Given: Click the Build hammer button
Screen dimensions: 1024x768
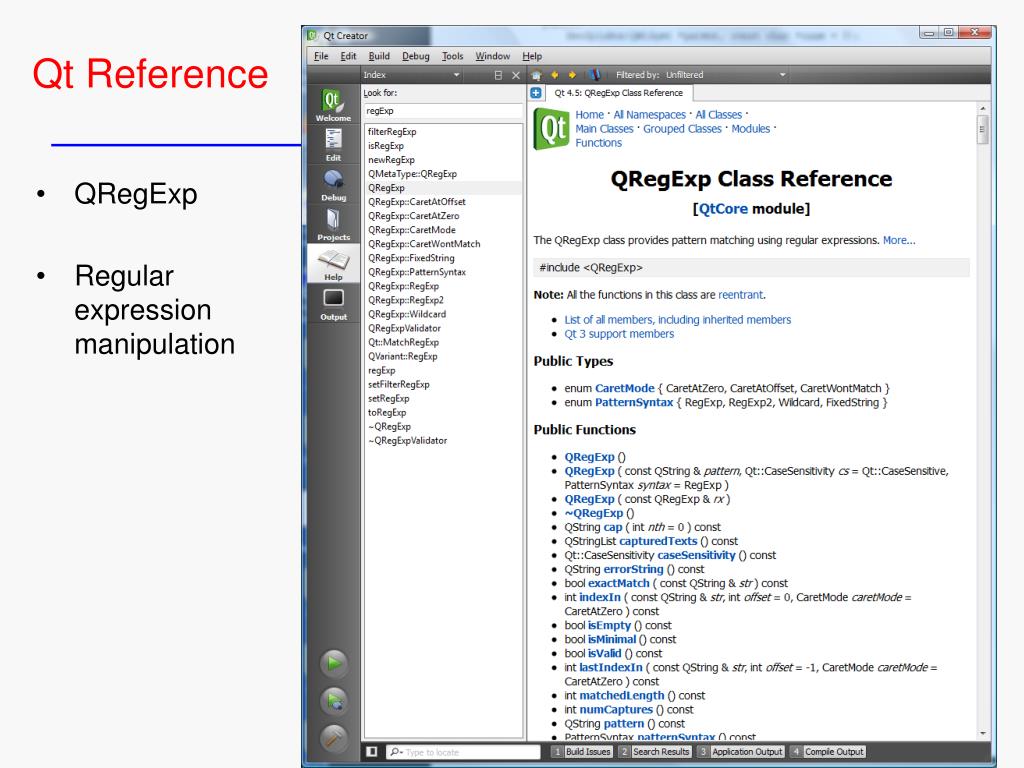Looking at the screenshot, I should point(334,738).
